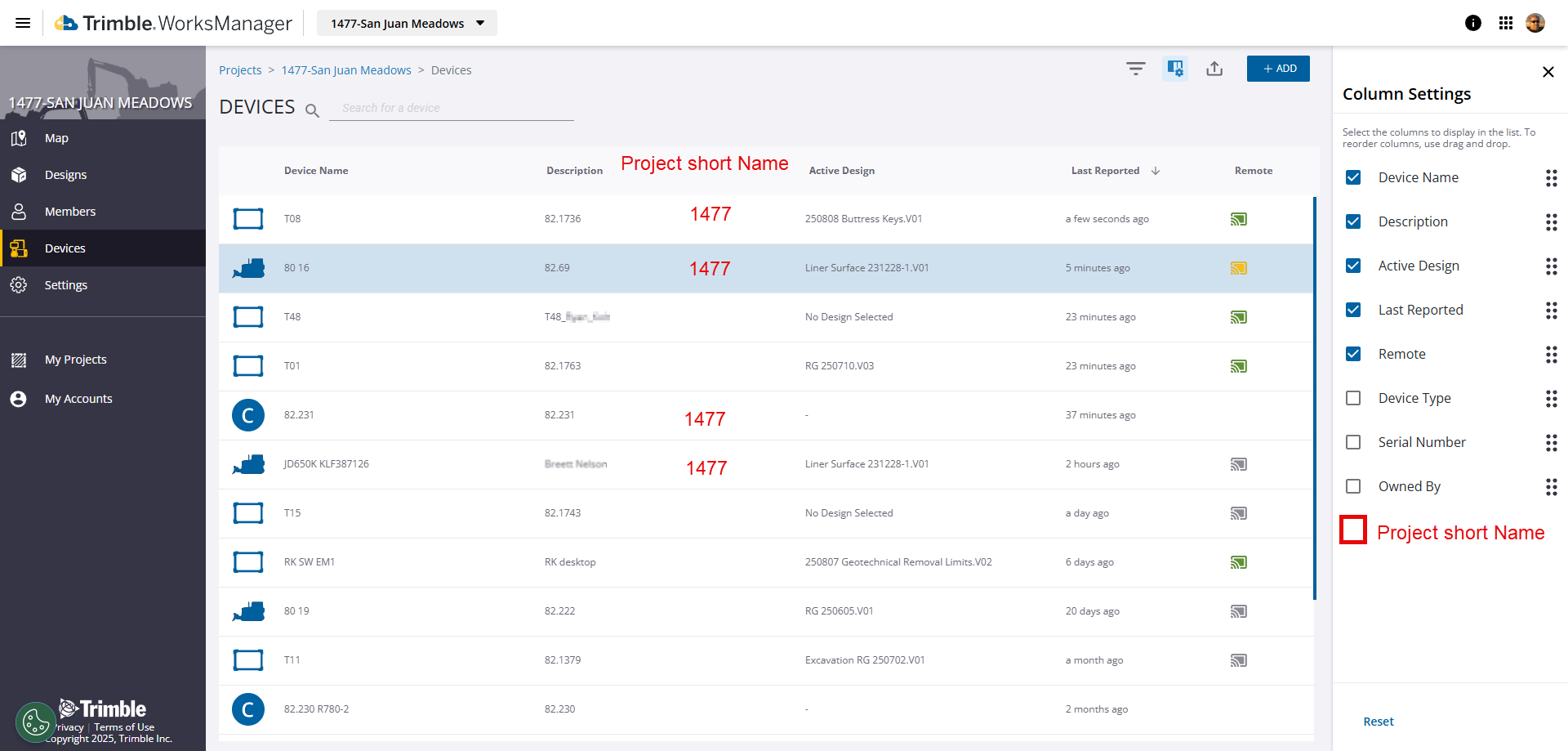This screenshot has width=1568, height=751.
Task: Click the Reset link in Column Settings
Action: click(1379, 722)
